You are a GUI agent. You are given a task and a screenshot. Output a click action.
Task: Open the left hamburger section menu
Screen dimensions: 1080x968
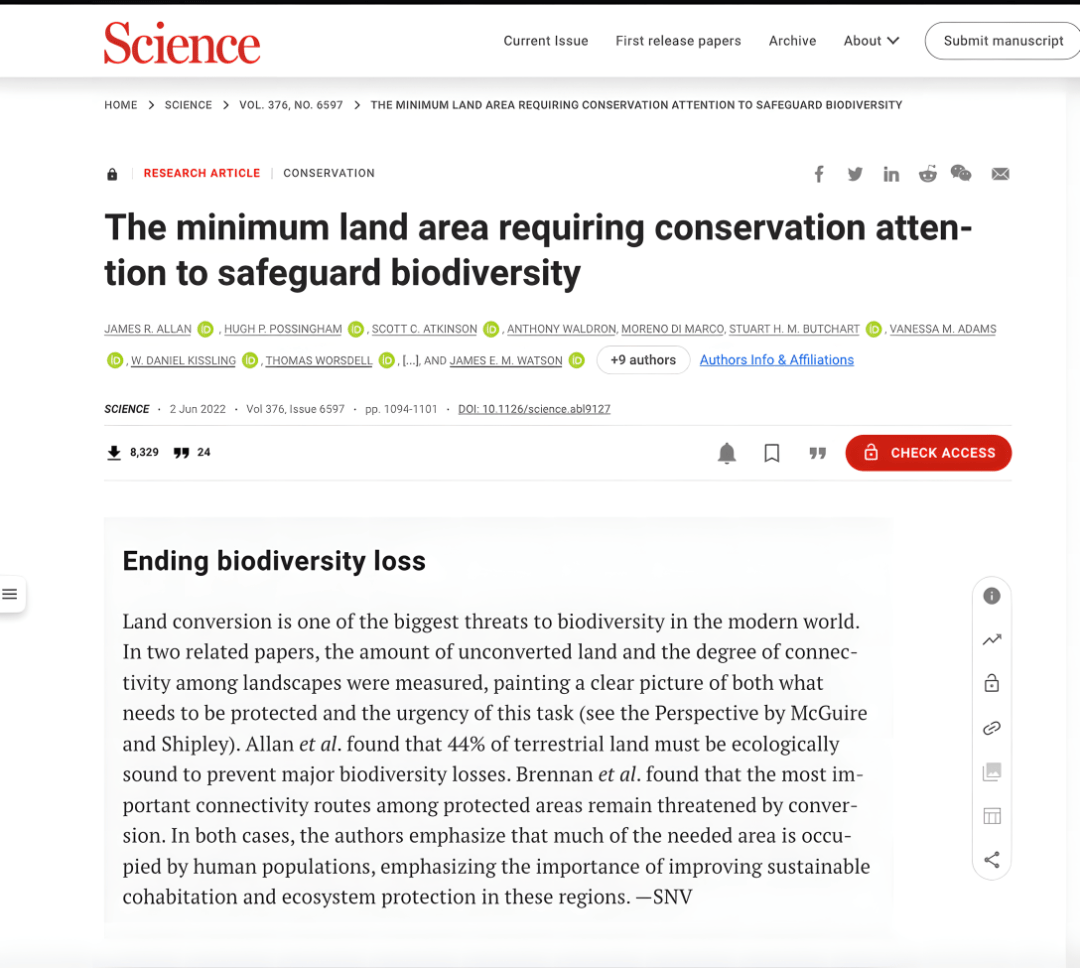coord(10,595)
